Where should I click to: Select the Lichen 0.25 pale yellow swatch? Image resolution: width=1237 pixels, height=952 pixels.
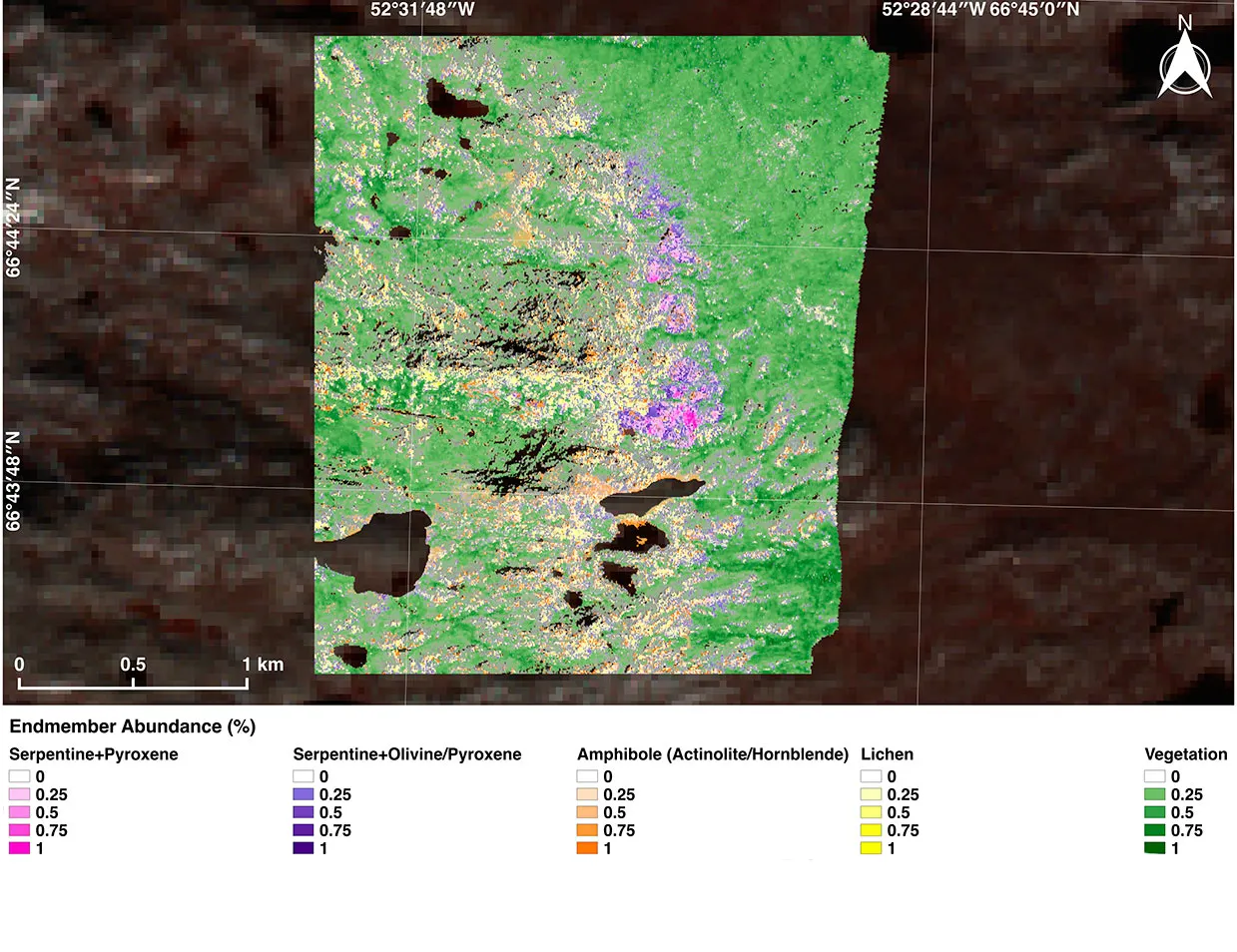coord(871,794)
